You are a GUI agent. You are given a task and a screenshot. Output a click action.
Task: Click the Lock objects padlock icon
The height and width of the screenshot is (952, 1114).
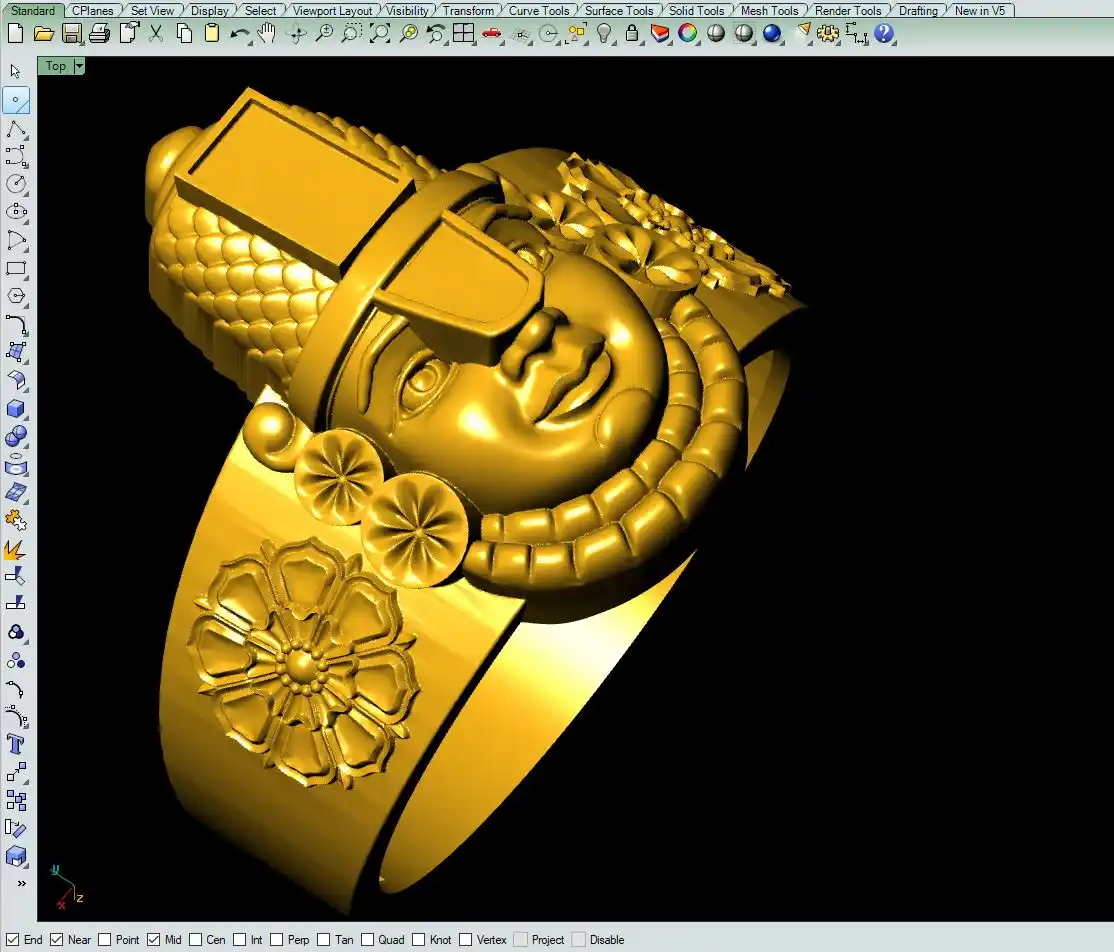632,33
